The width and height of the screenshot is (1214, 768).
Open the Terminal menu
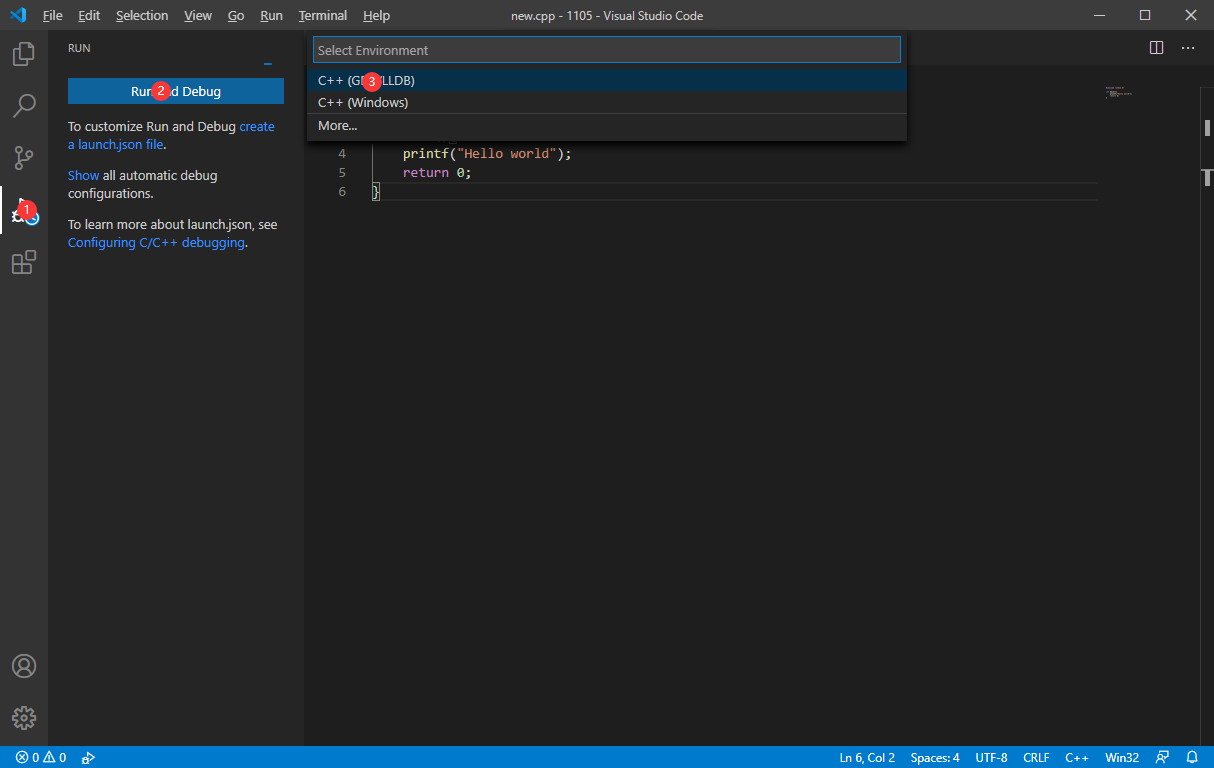[x=323, y=15]
